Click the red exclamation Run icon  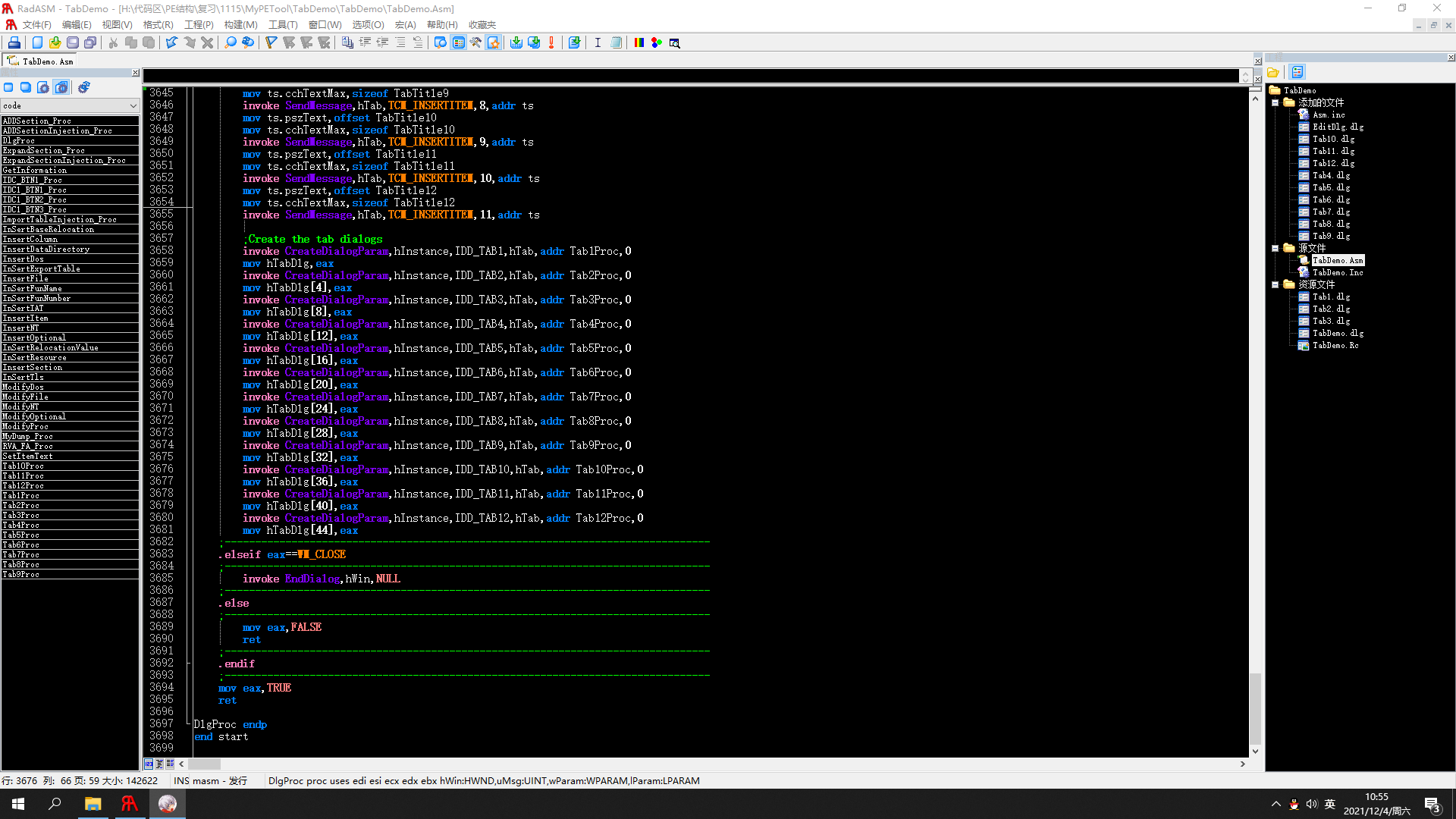551,42
